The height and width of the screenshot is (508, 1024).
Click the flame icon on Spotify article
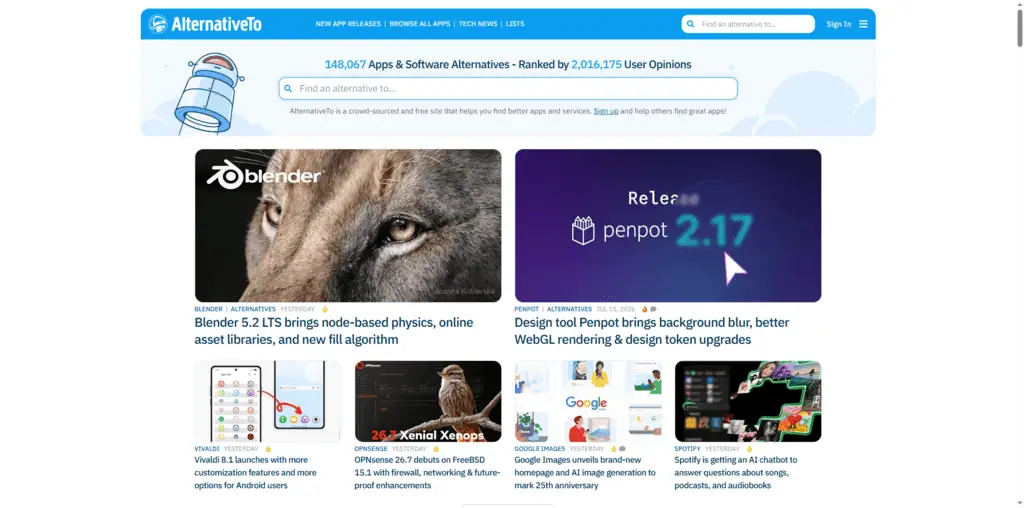coord(749,449)
